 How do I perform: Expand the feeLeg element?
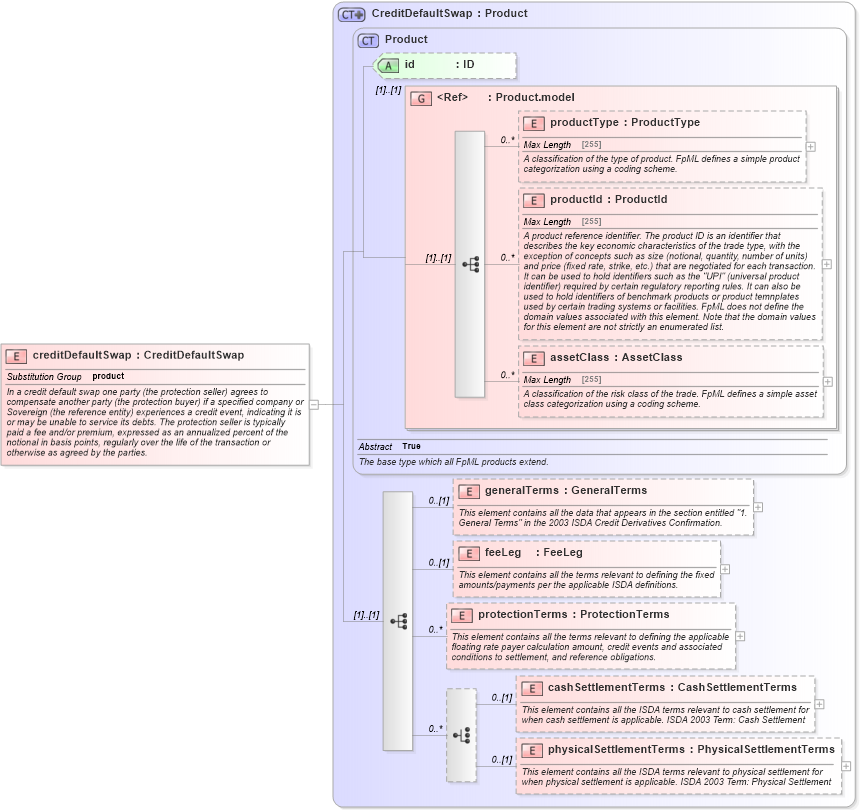coord(725,569)
